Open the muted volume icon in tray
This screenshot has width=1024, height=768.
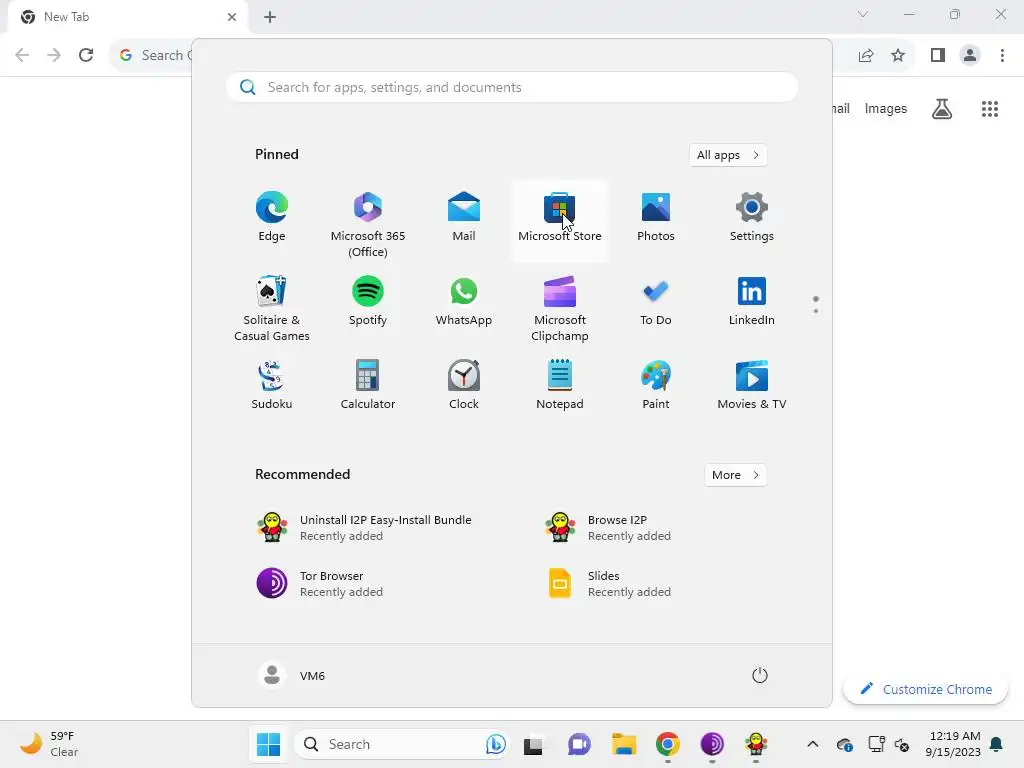[x=902, y=744]
